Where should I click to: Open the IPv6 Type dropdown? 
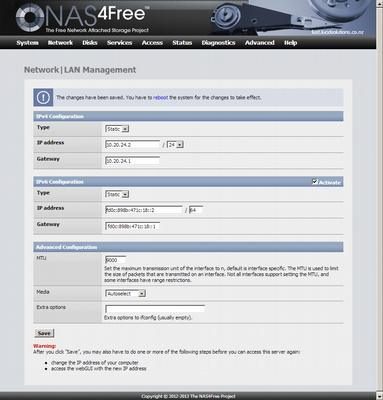pos(117,194)
